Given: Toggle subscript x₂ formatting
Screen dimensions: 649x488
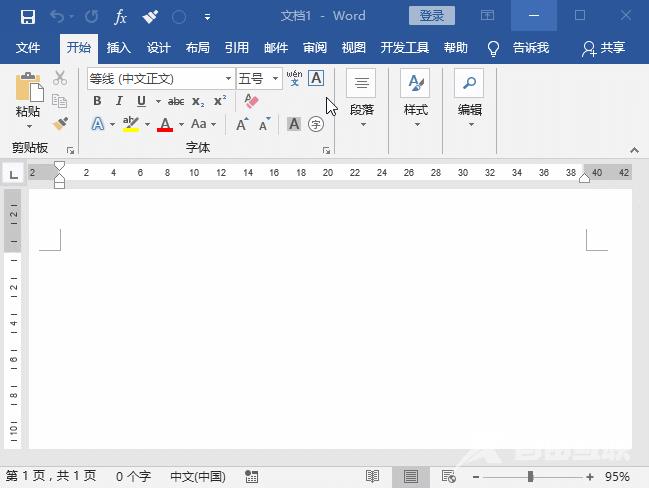Looking at the screenshot, I should pyautogui.click(x=198, y=101).
